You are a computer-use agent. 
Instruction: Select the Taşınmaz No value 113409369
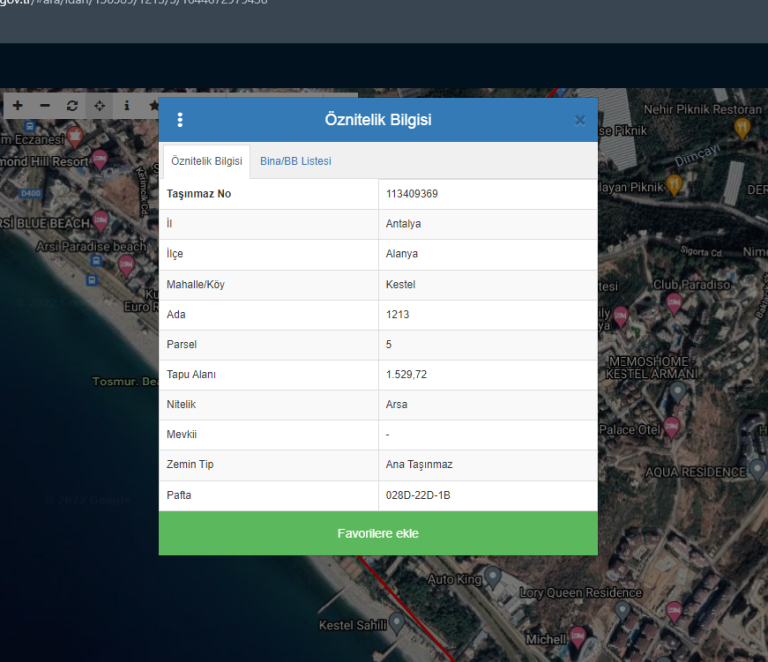412,194
